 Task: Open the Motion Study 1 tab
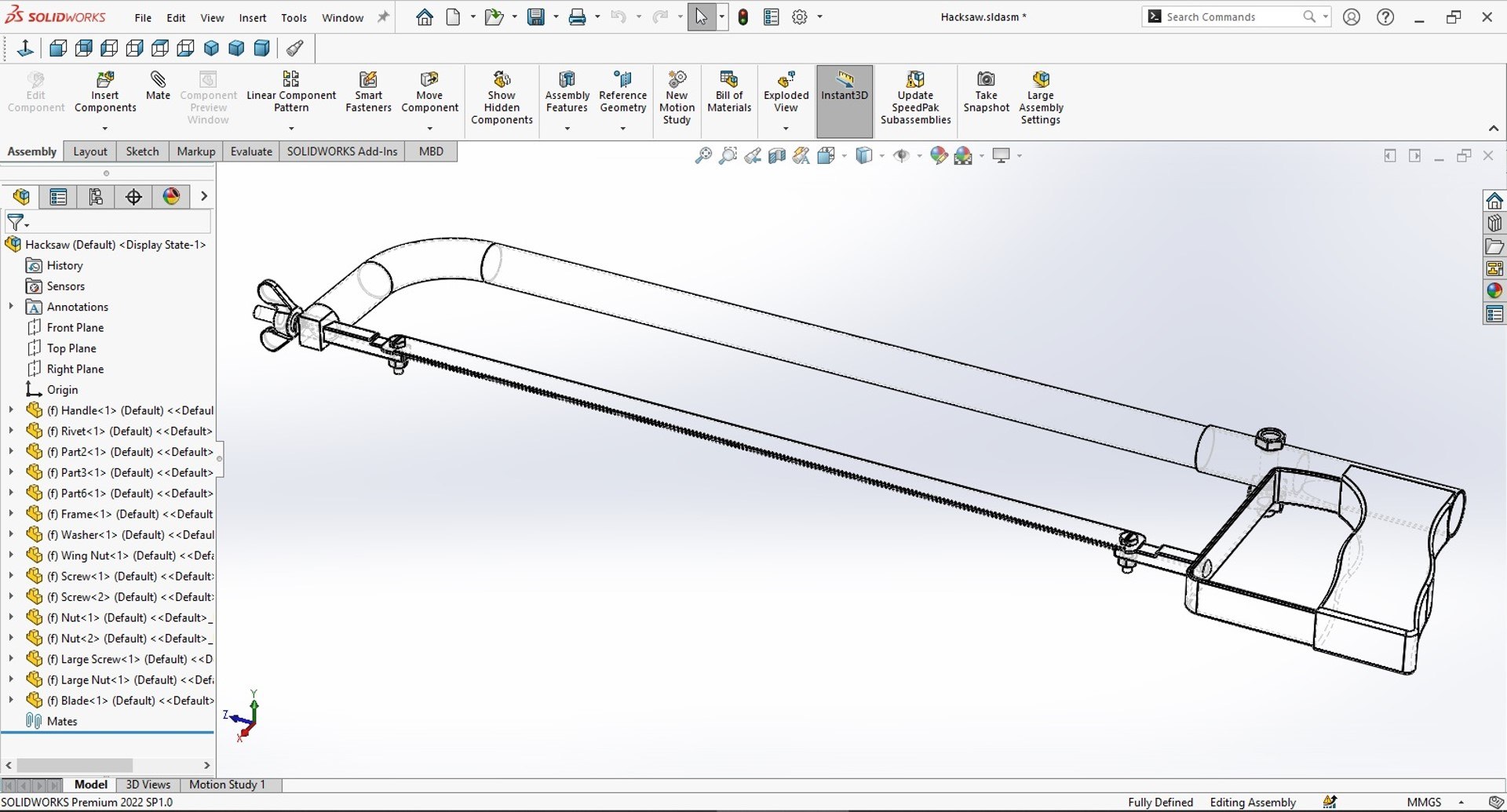[228, 785]
